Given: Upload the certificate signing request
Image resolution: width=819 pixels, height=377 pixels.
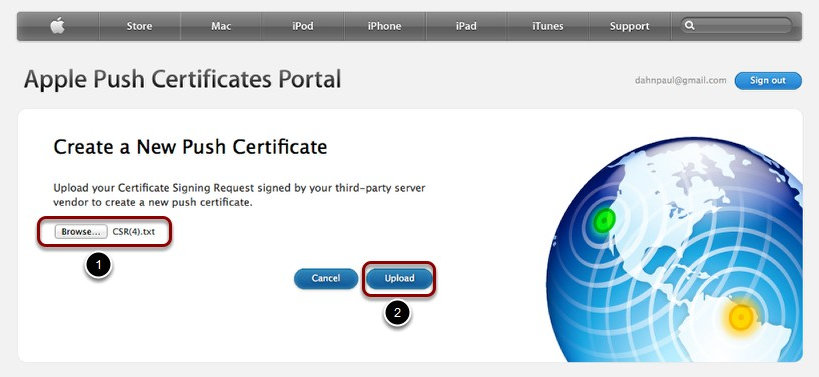Looking at the screenshot, I should point(400,278).
